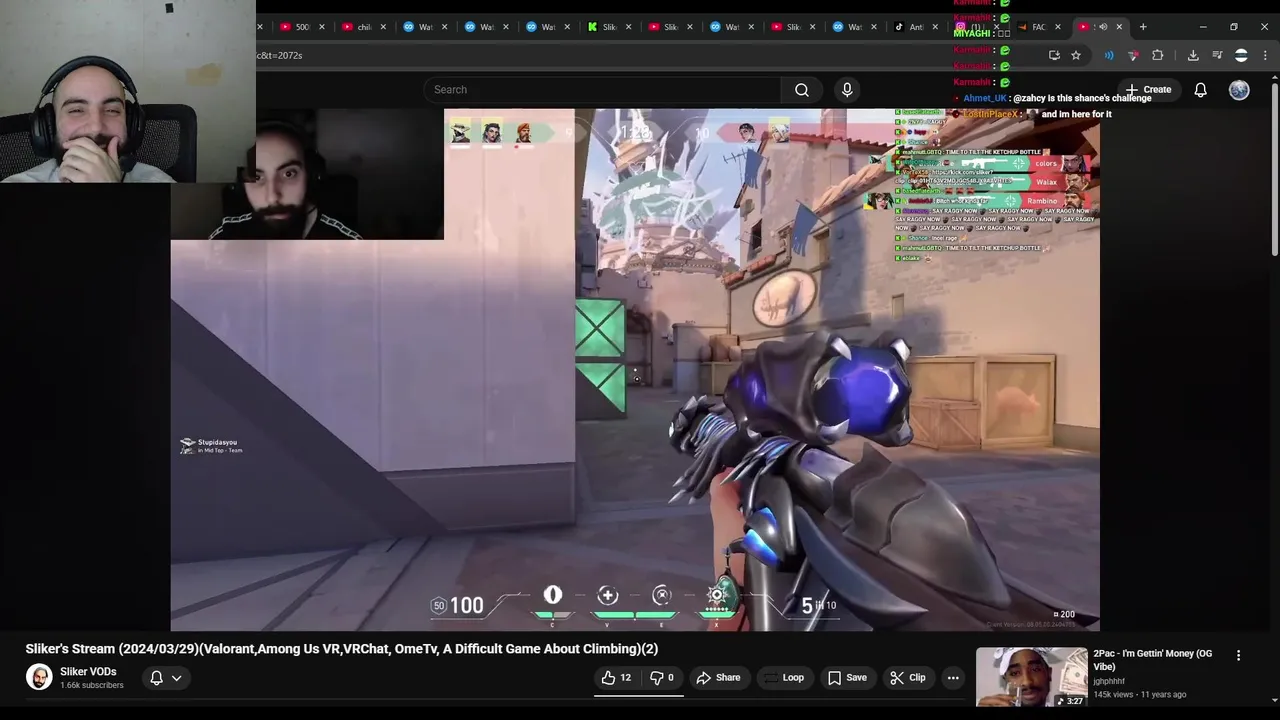Save the video using the Save button
Viewport: 1280px width, 720px height.
847,678
